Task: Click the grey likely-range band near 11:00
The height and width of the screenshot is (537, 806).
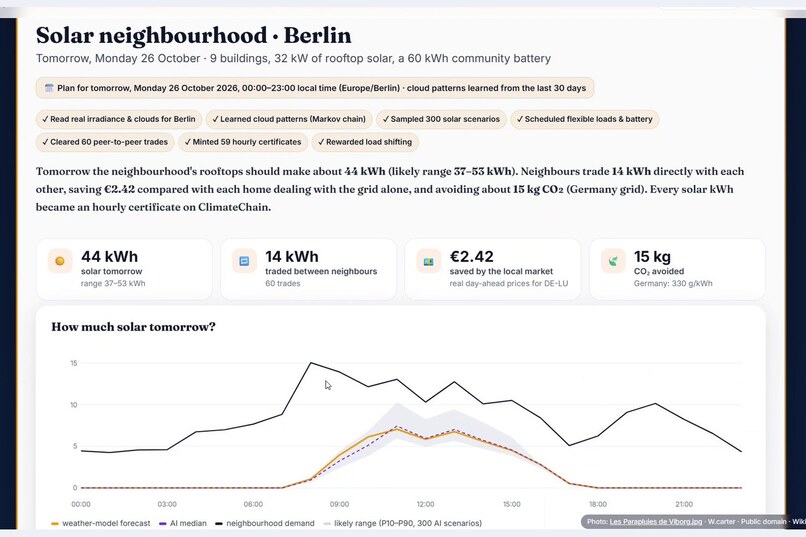Action: [396, 417]
